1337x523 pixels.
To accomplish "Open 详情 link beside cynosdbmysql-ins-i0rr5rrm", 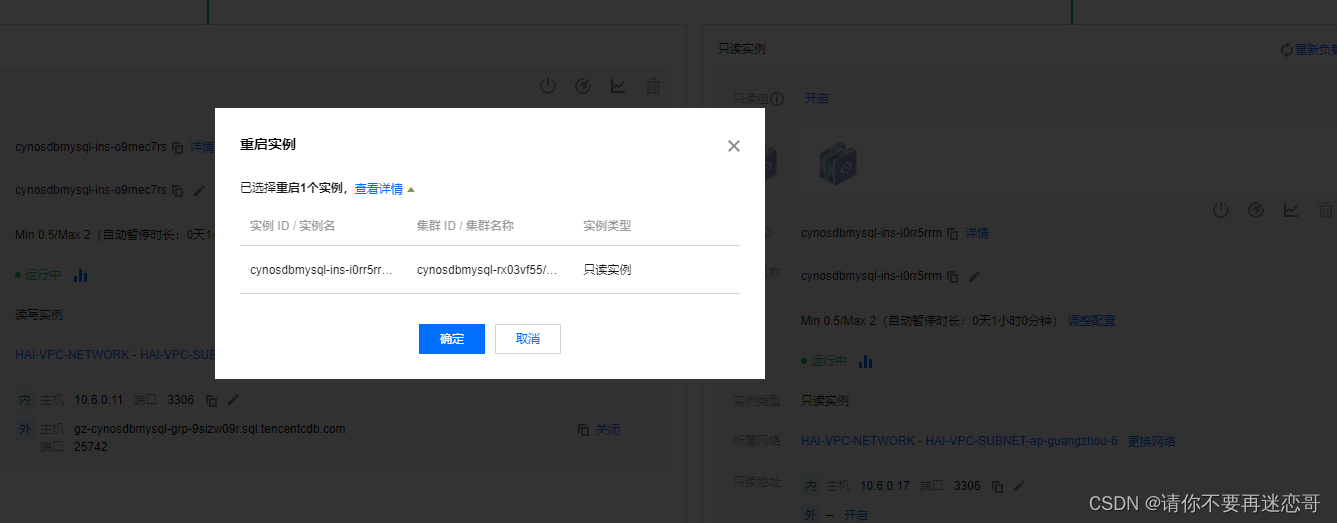I will tap(977, 233).
